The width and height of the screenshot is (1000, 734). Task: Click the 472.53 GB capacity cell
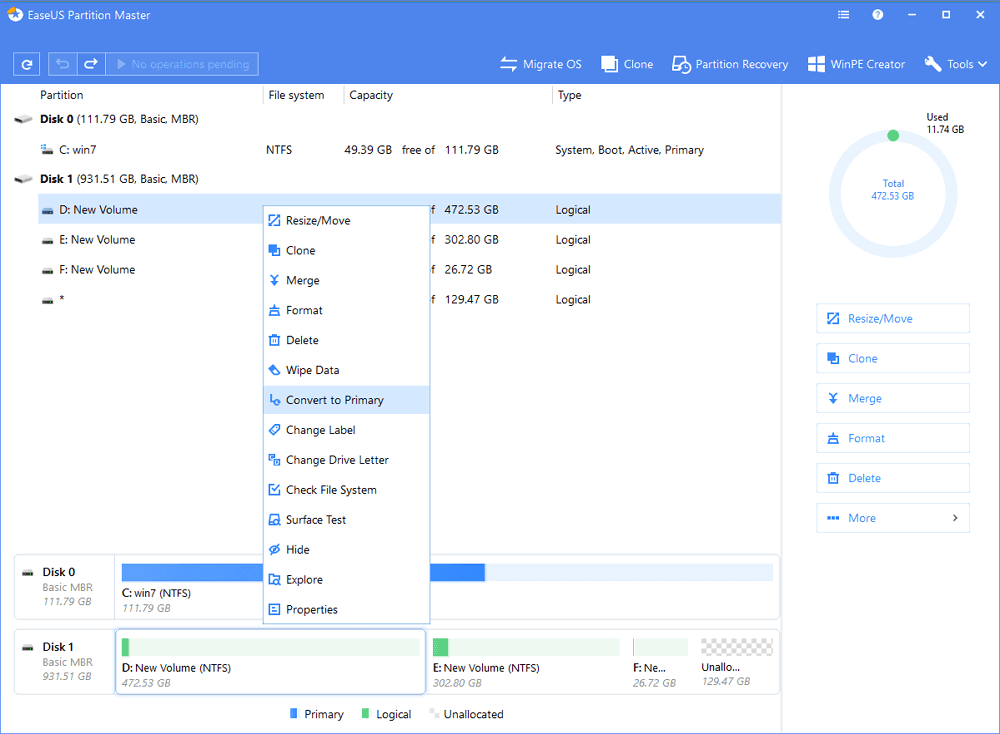pos(471,210)
